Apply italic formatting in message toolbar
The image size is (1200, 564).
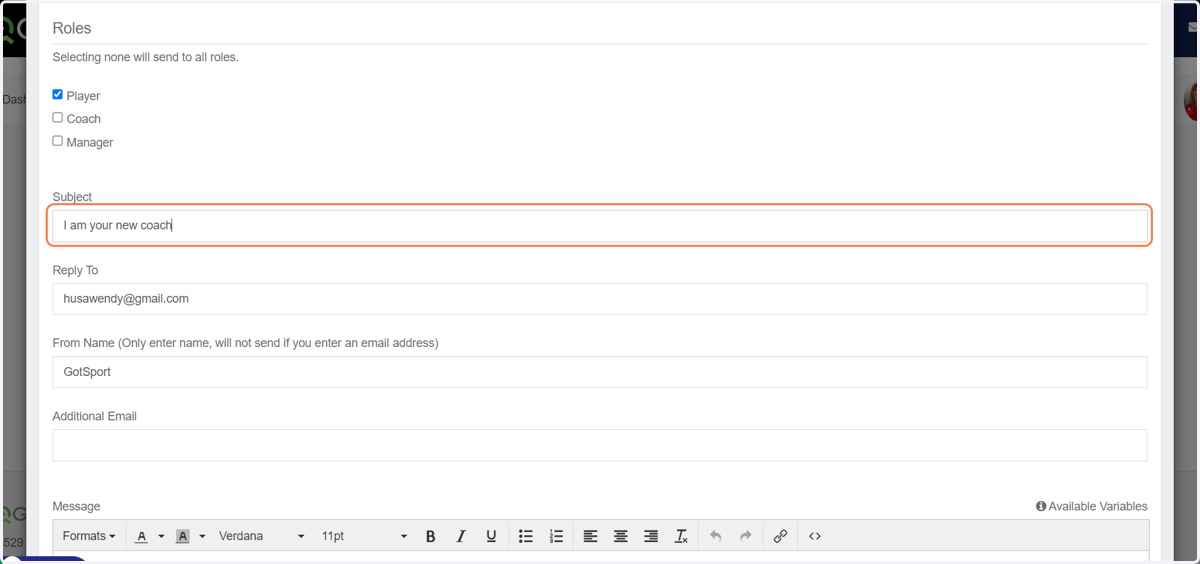pos(461,536)
